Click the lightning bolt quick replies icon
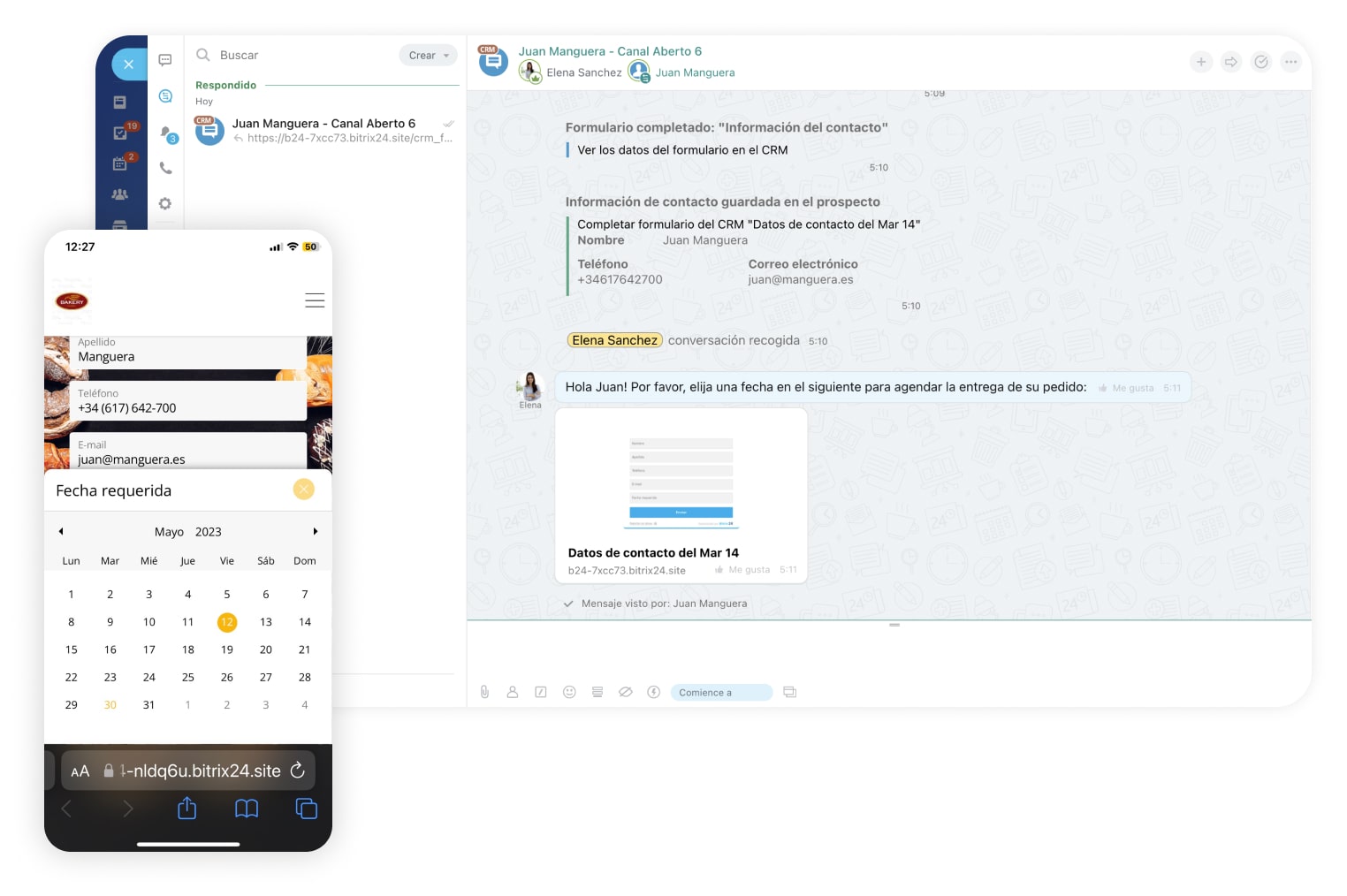1347x896 pixels. 653,692
